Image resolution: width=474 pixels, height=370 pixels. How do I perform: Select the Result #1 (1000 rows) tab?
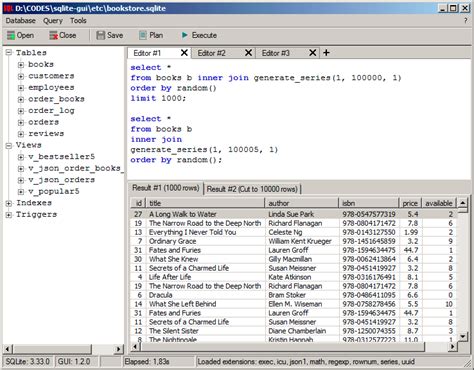[166, 188]
